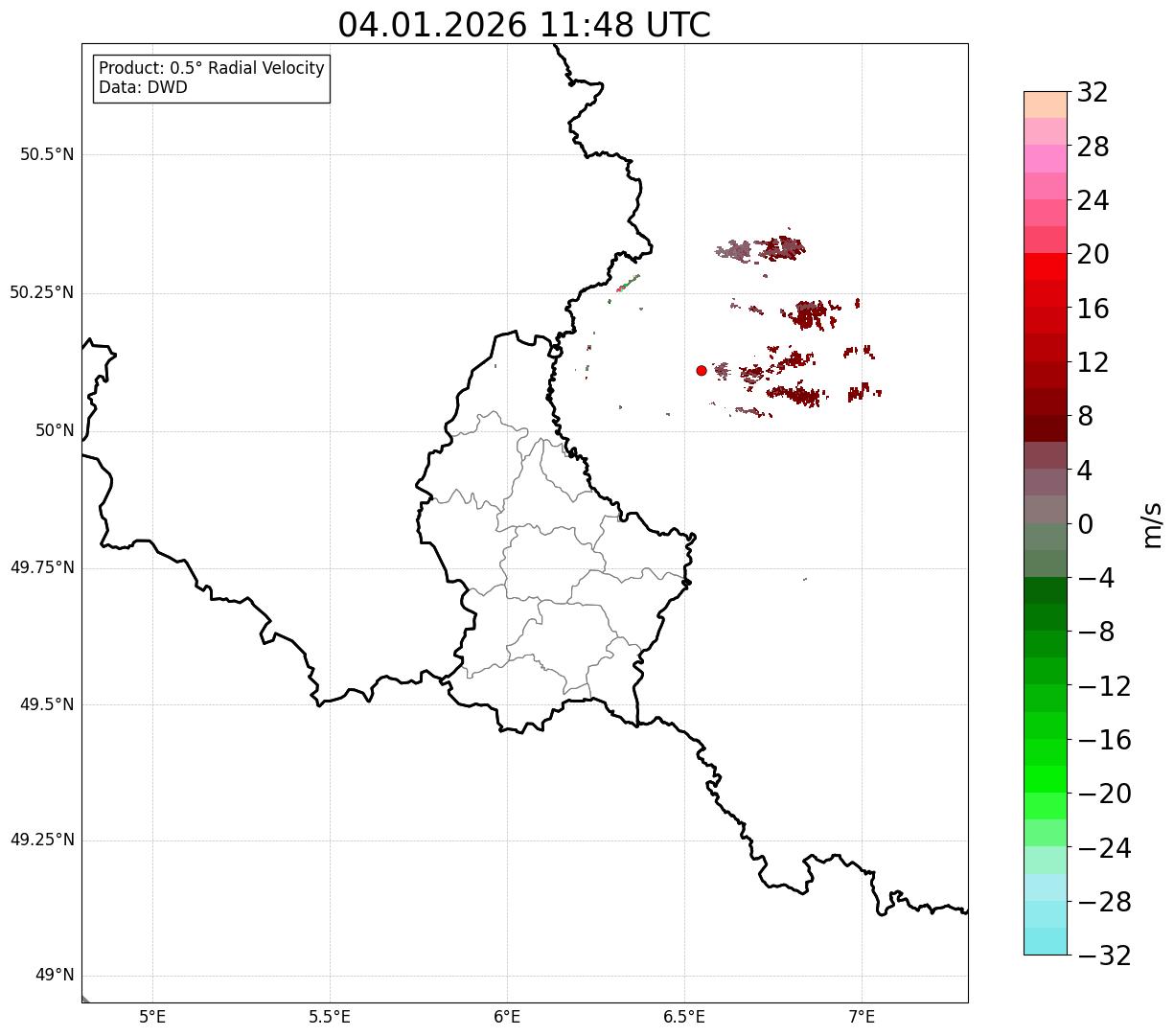1174x1036 pixels.
Task: Click the bright red colorbar segment below 20
Action: coord(1046,266)
